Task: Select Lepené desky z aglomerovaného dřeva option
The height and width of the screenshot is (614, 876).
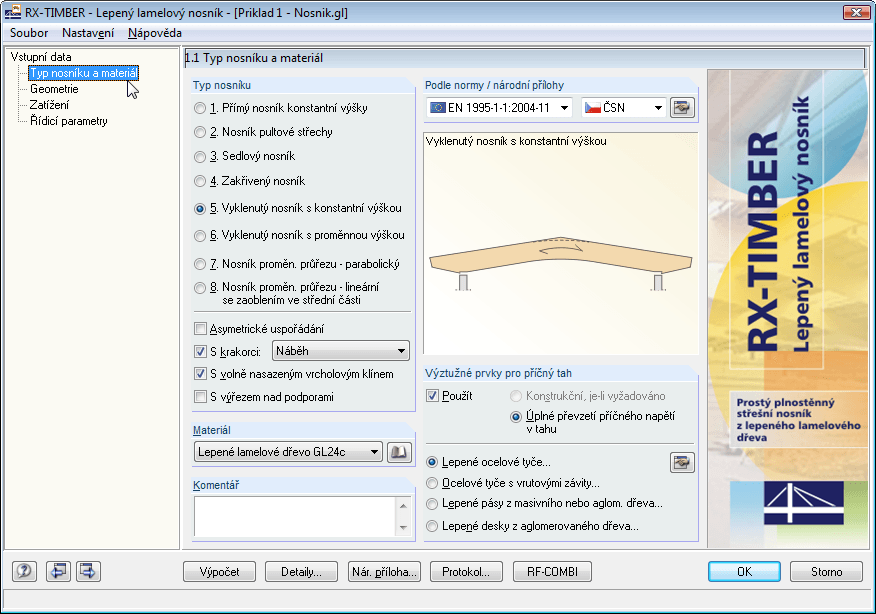Action: pos(432,526)
